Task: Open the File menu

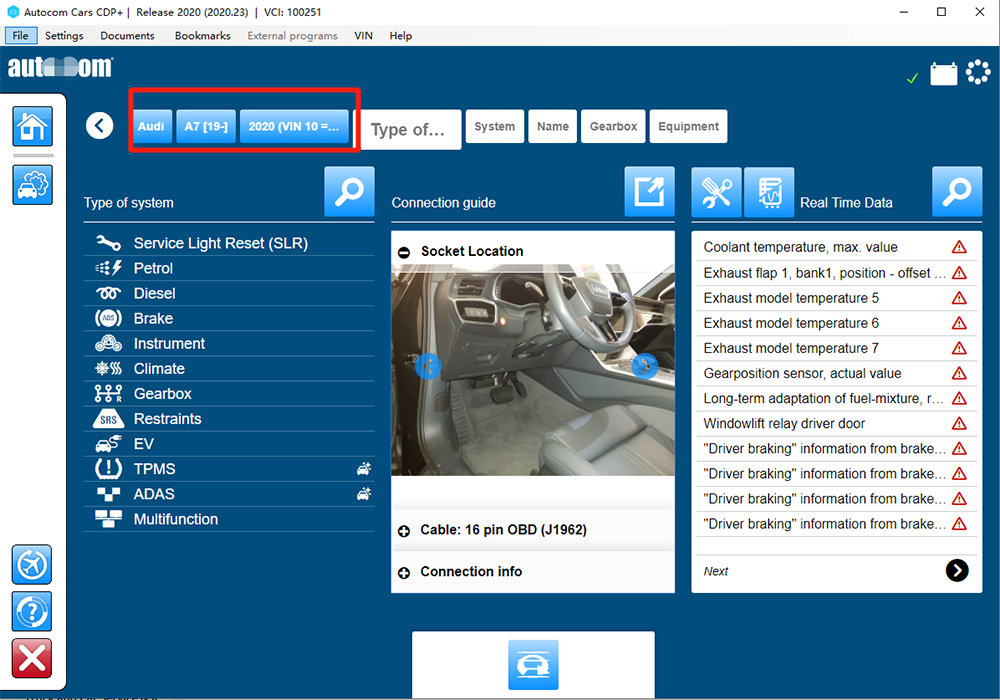Action: 20,36
